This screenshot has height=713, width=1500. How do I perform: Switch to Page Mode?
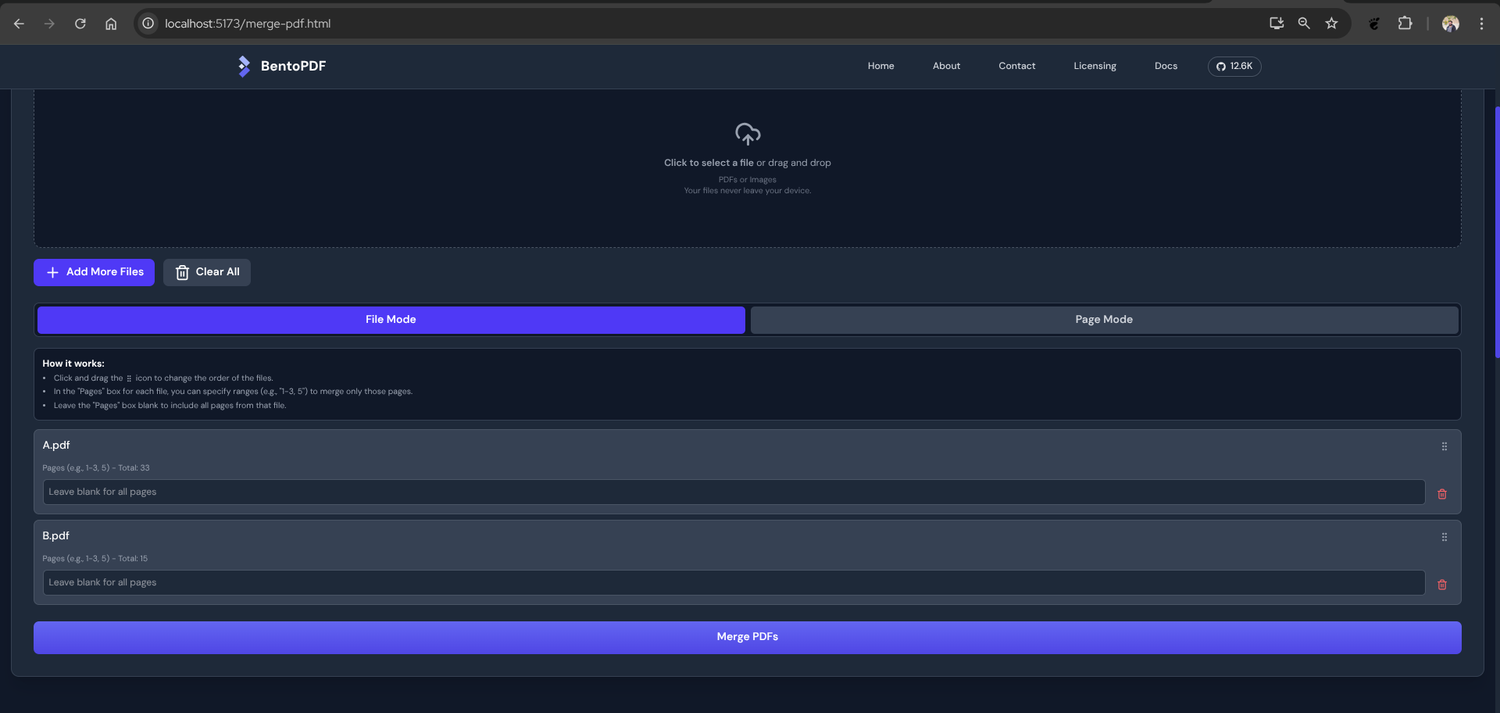pyautogui.click(x=1104, y=320)
